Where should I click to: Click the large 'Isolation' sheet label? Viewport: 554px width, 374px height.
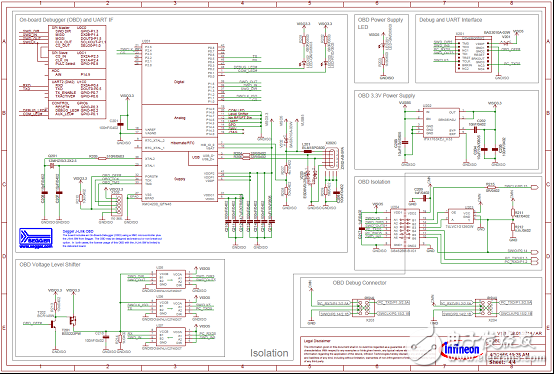269,353
